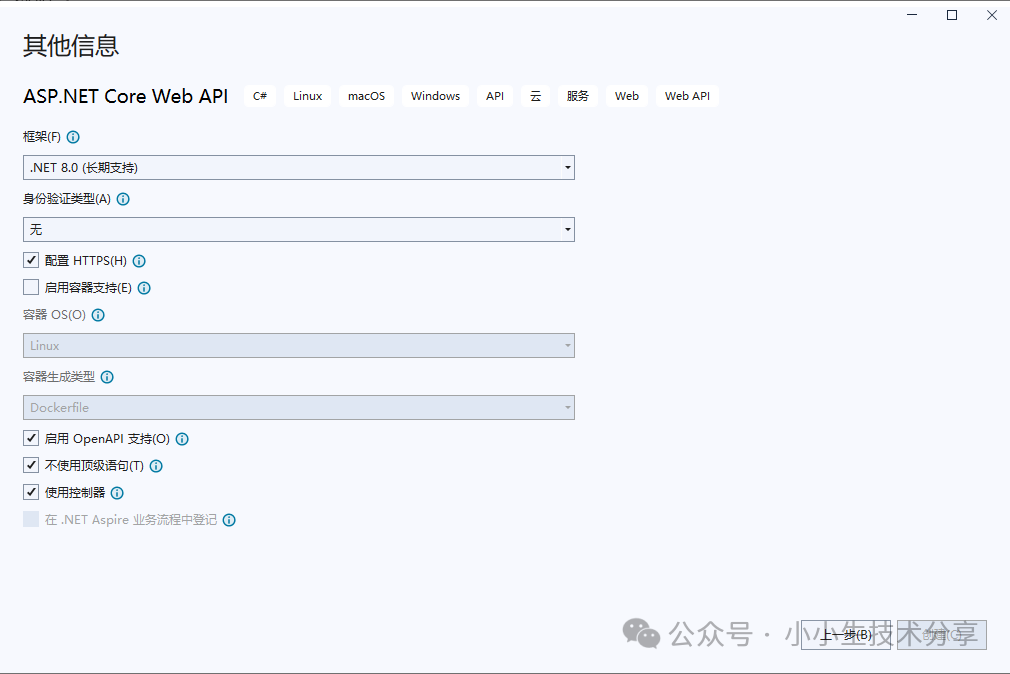Go back with 上一步(B) button
This screenshot has height=674, width=1010.
tap(845, 635)
